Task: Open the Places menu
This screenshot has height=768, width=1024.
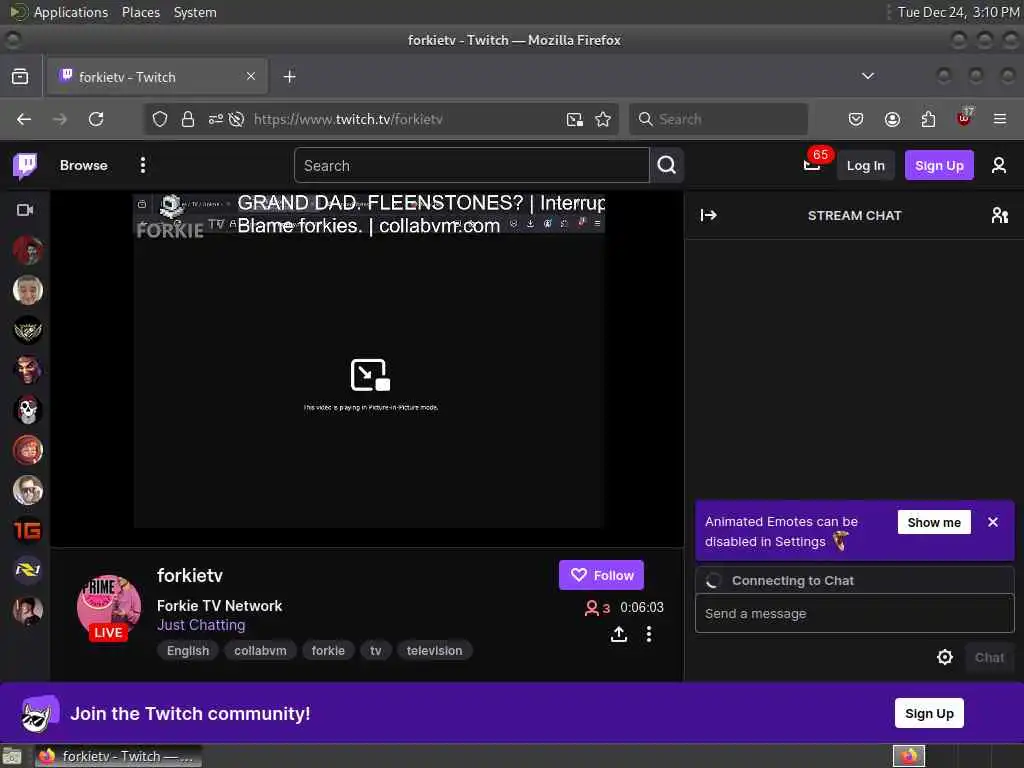Action: point(140,12)
